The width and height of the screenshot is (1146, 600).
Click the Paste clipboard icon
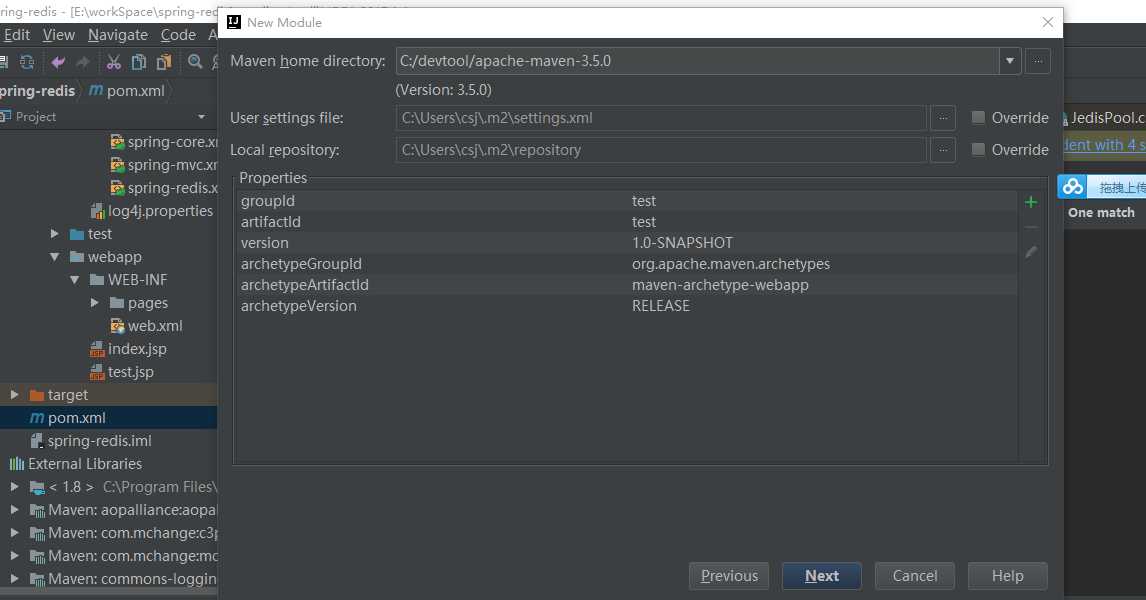[x=164, y=62]
